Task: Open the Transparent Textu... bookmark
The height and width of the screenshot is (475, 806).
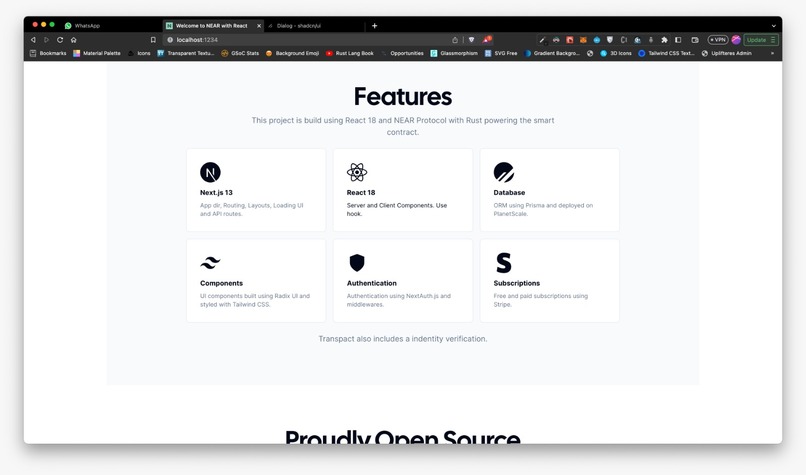Action: [x=186, y=53]
